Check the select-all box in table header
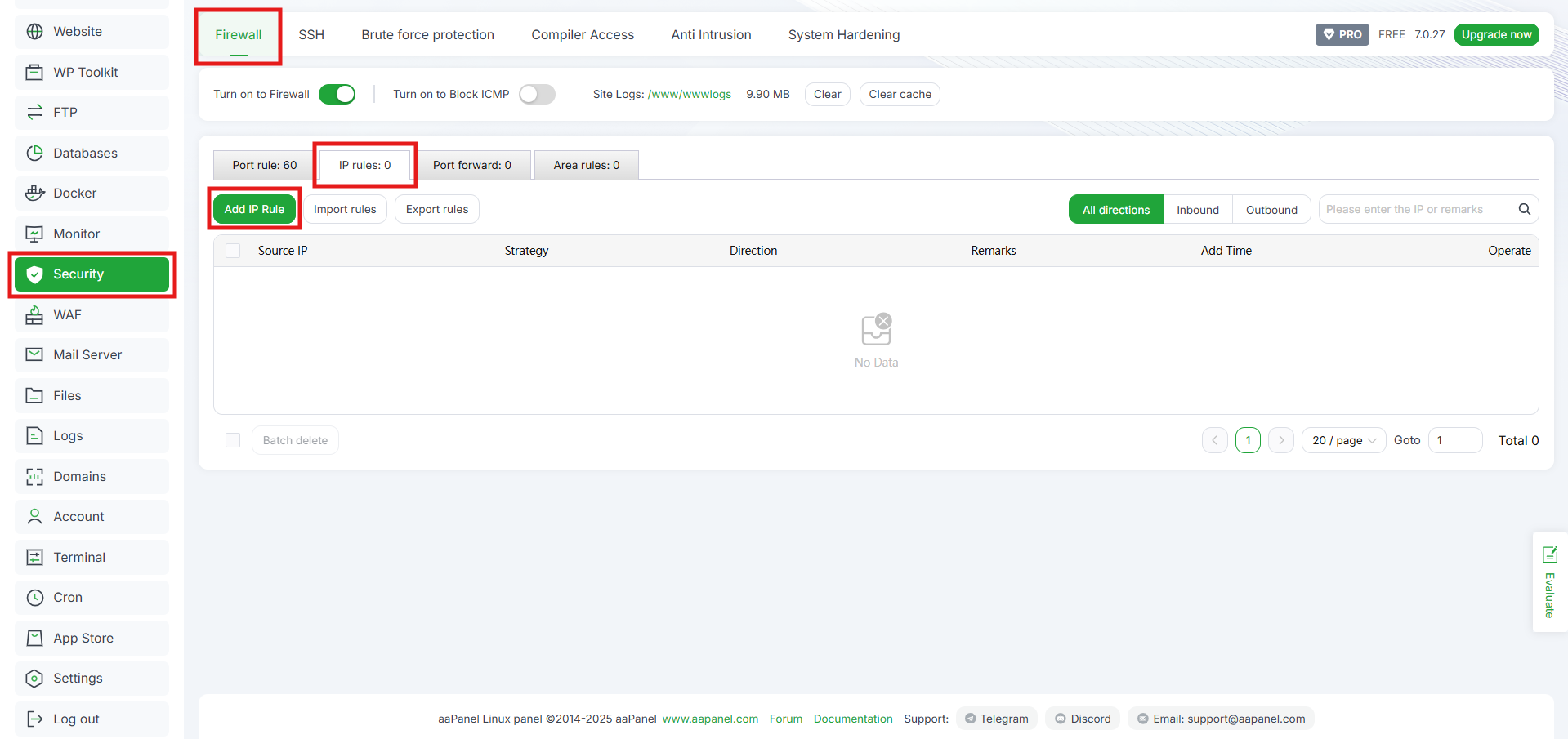This screenshot has height=739, width=1568. (x=233, y=251)
